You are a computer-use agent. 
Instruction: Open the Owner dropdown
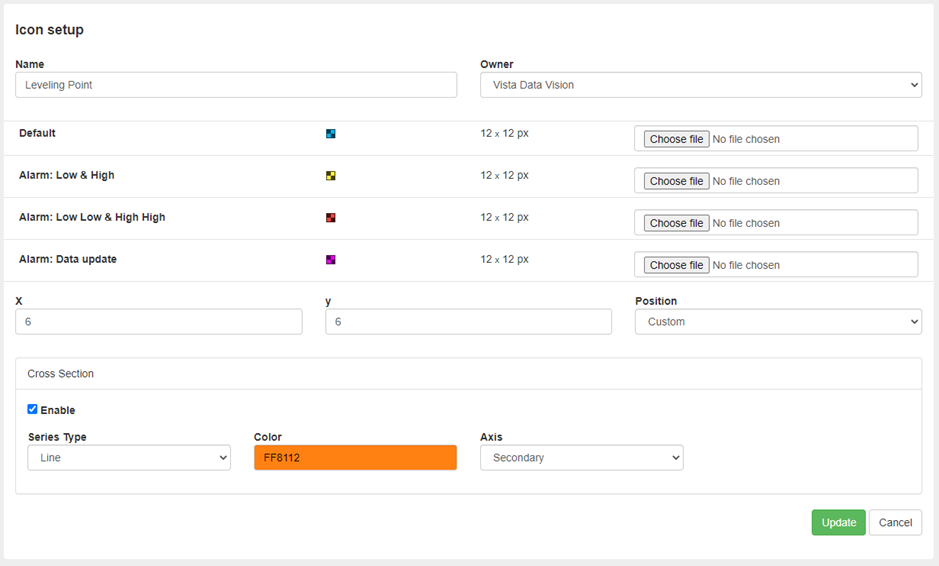pyautogui.click(x=701, y=85)
